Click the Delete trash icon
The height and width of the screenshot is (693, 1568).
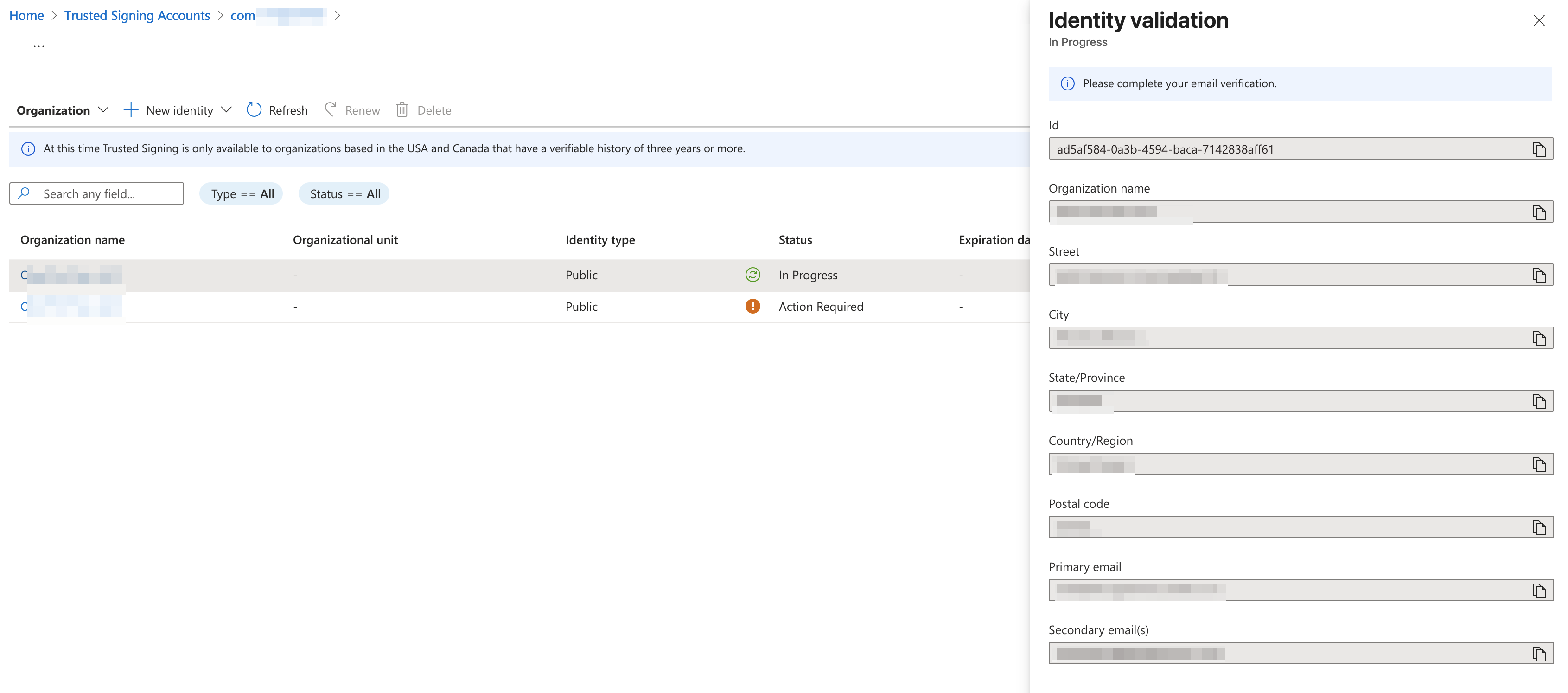click(x=402, y=109)
